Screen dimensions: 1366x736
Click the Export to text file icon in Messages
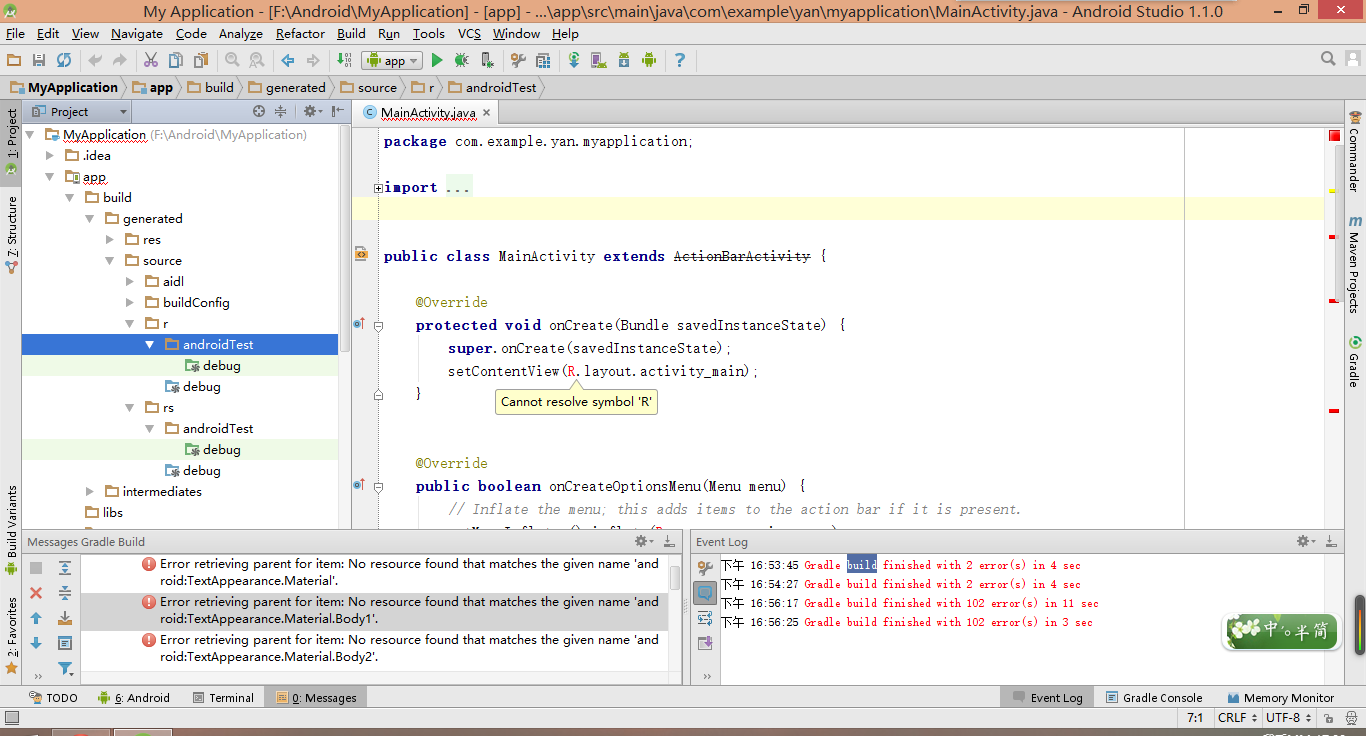coord(65,618)
